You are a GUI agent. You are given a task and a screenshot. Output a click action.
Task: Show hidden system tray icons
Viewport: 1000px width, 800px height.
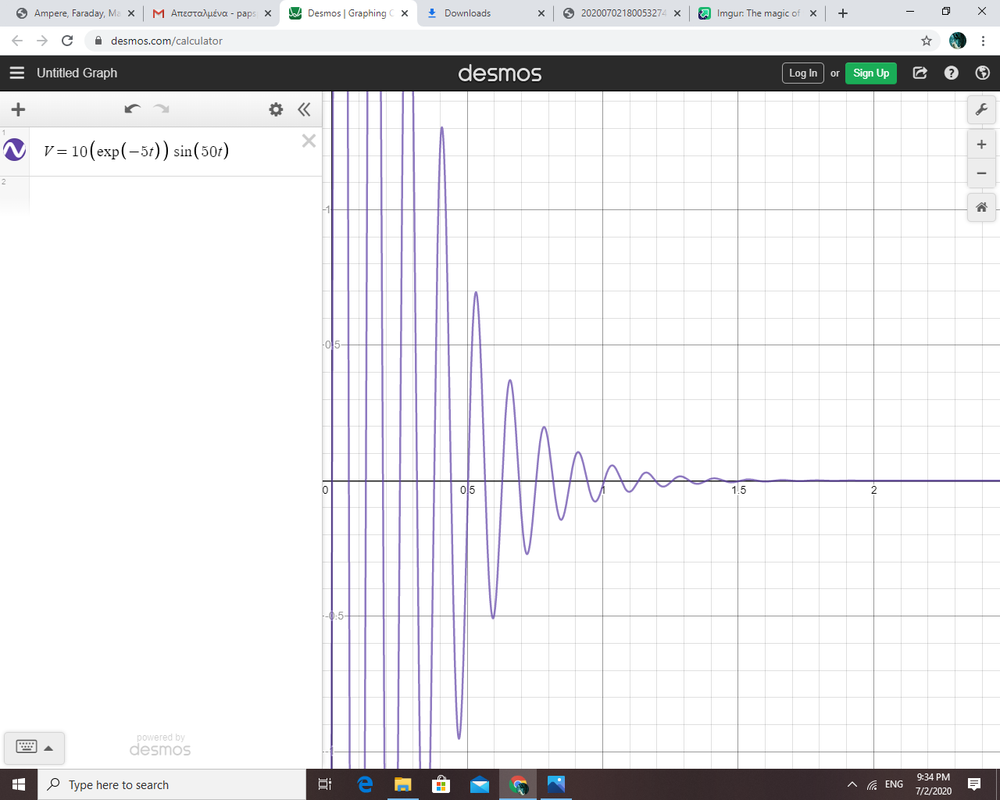[852, 785]
